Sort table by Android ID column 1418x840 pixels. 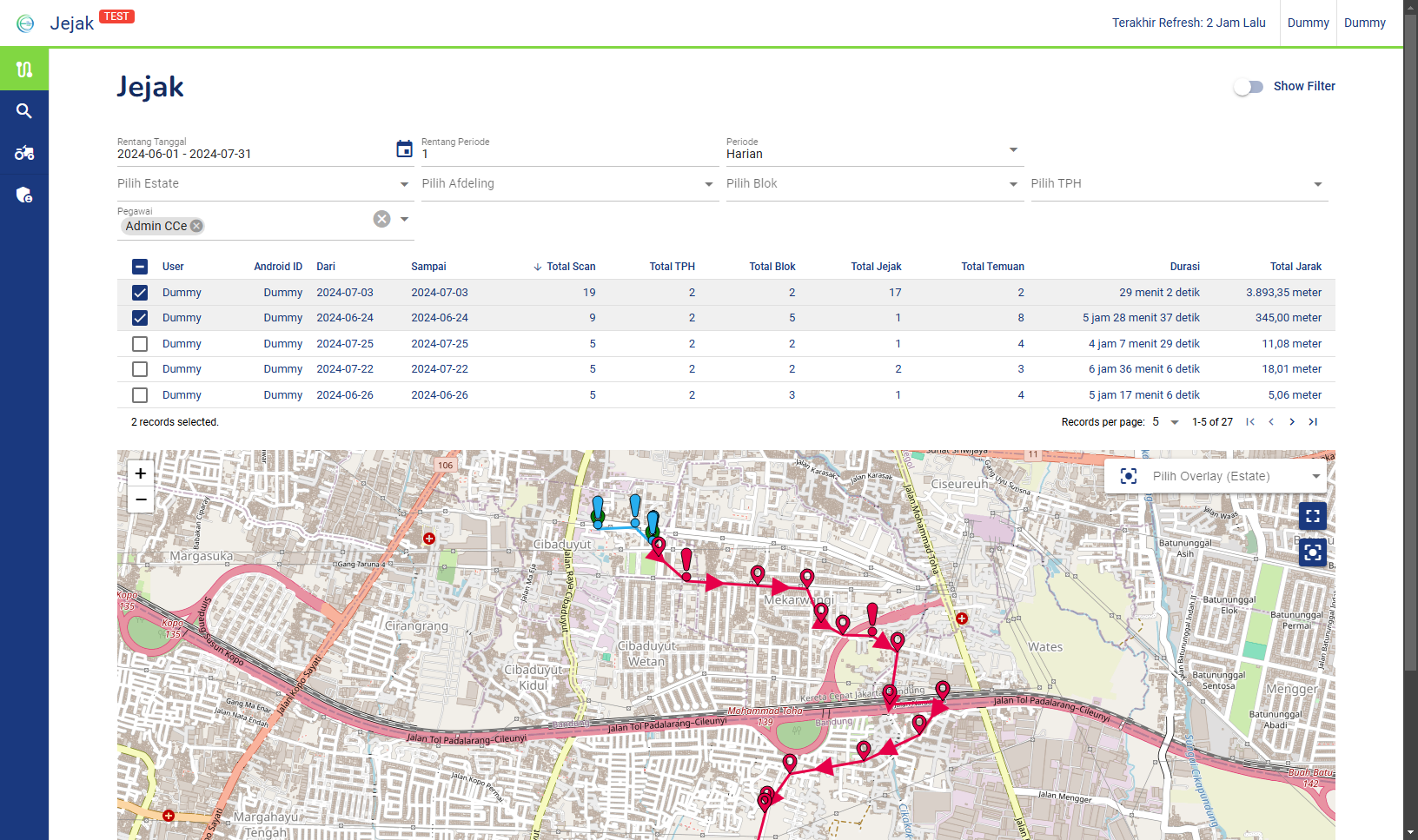(x=278, y=267)
